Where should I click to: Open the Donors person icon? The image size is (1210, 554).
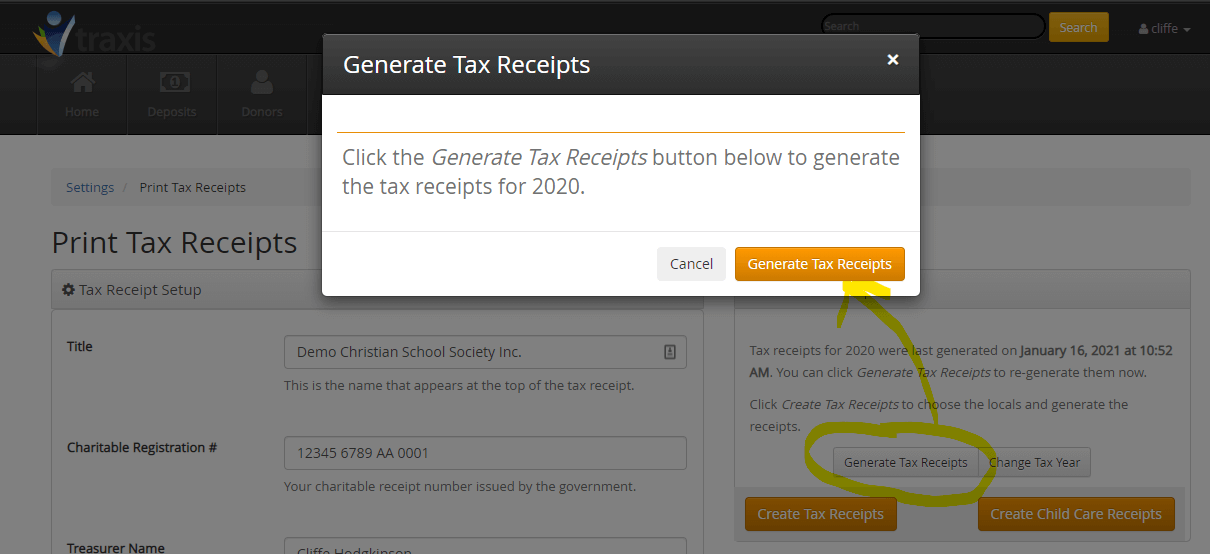coord(262,81)
